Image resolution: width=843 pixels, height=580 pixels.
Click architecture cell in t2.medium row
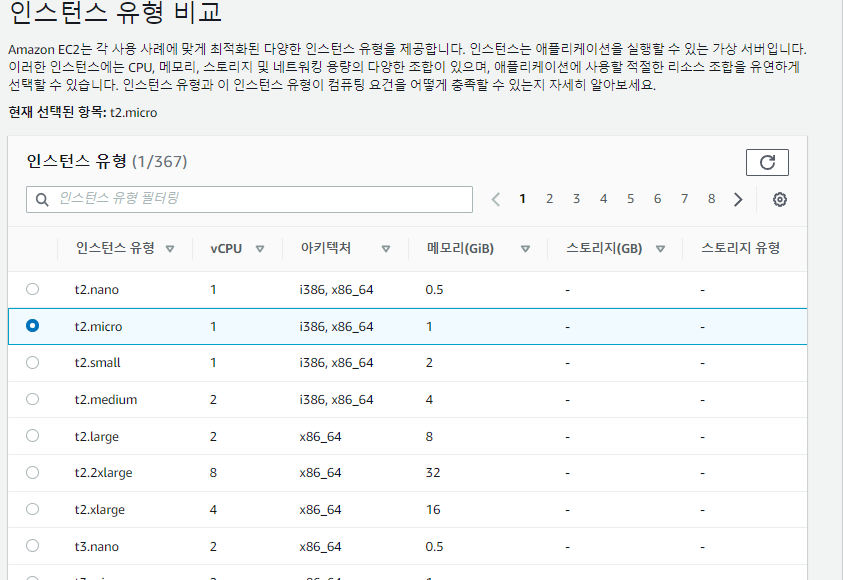click(337, 400)
